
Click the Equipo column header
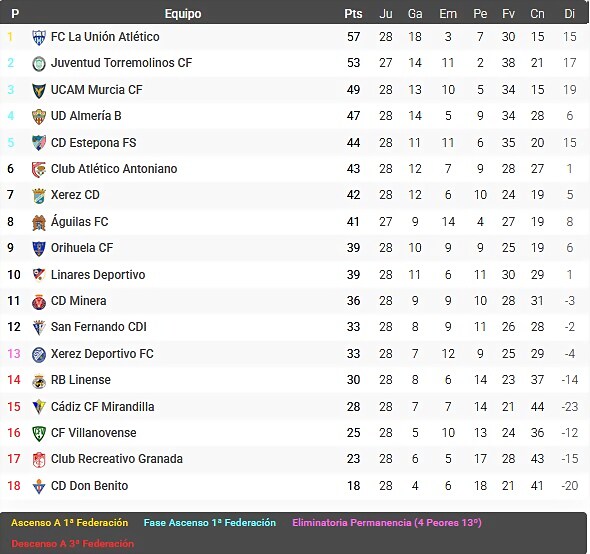click(x=183, y=14)
